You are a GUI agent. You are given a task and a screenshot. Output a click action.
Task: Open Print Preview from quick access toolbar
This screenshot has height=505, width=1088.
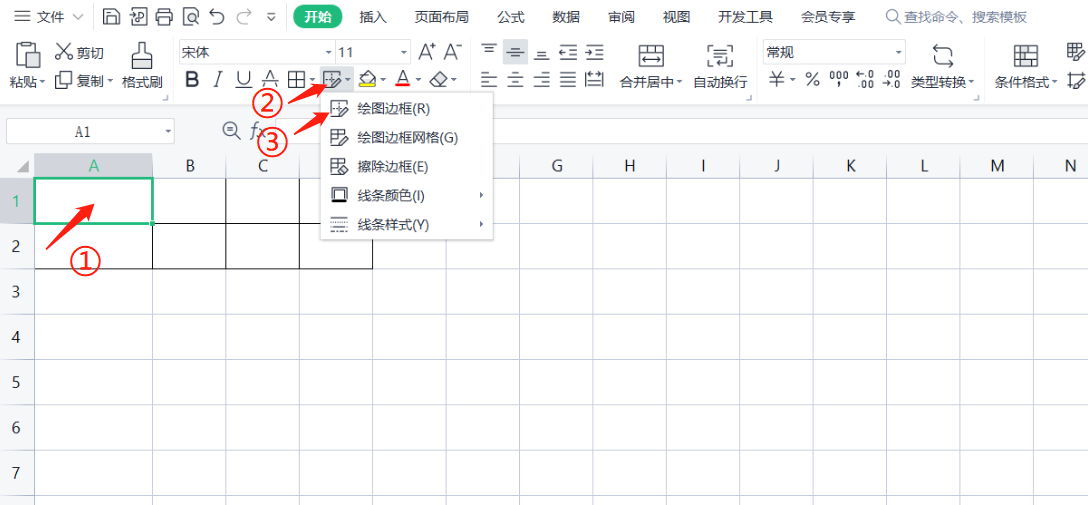point(191,17)
